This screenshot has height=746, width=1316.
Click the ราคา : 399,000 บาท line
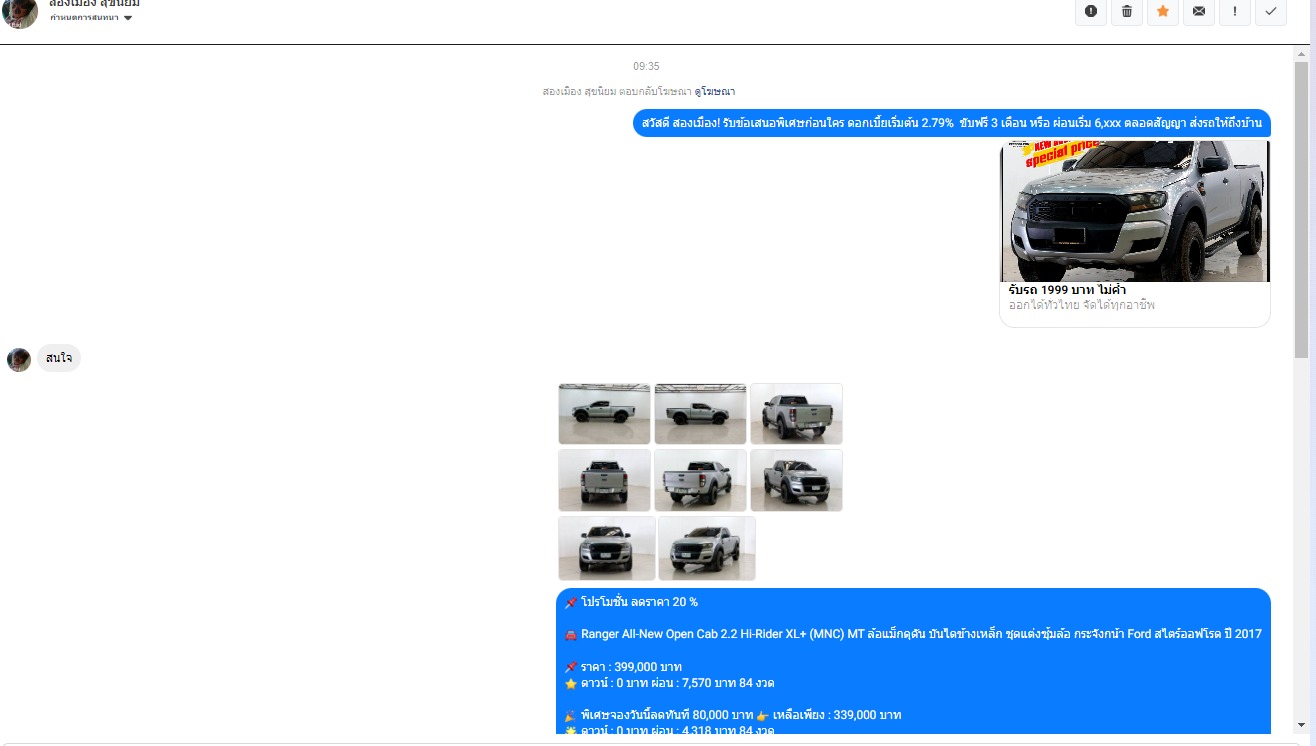pyautogui.click(x=623, y=667)
